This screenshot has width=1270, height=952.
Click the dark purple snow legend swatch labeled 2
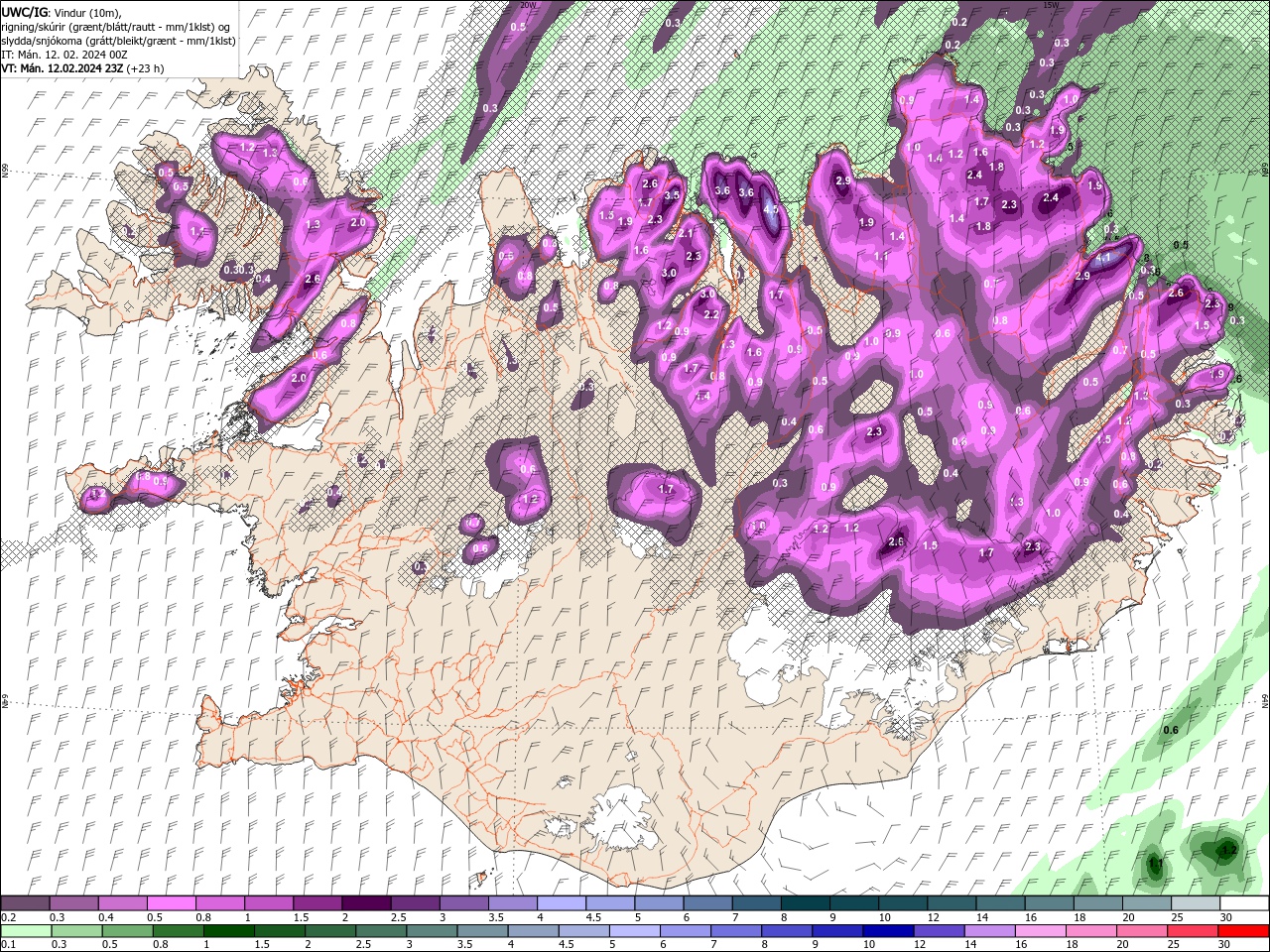(365, 903)
